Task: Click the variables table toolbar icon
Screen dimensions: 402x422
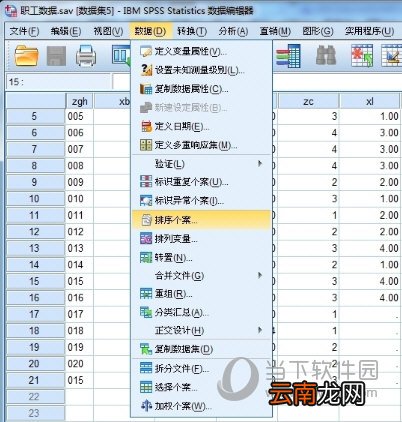Action: pyautogui.click(x=288, y=55)
